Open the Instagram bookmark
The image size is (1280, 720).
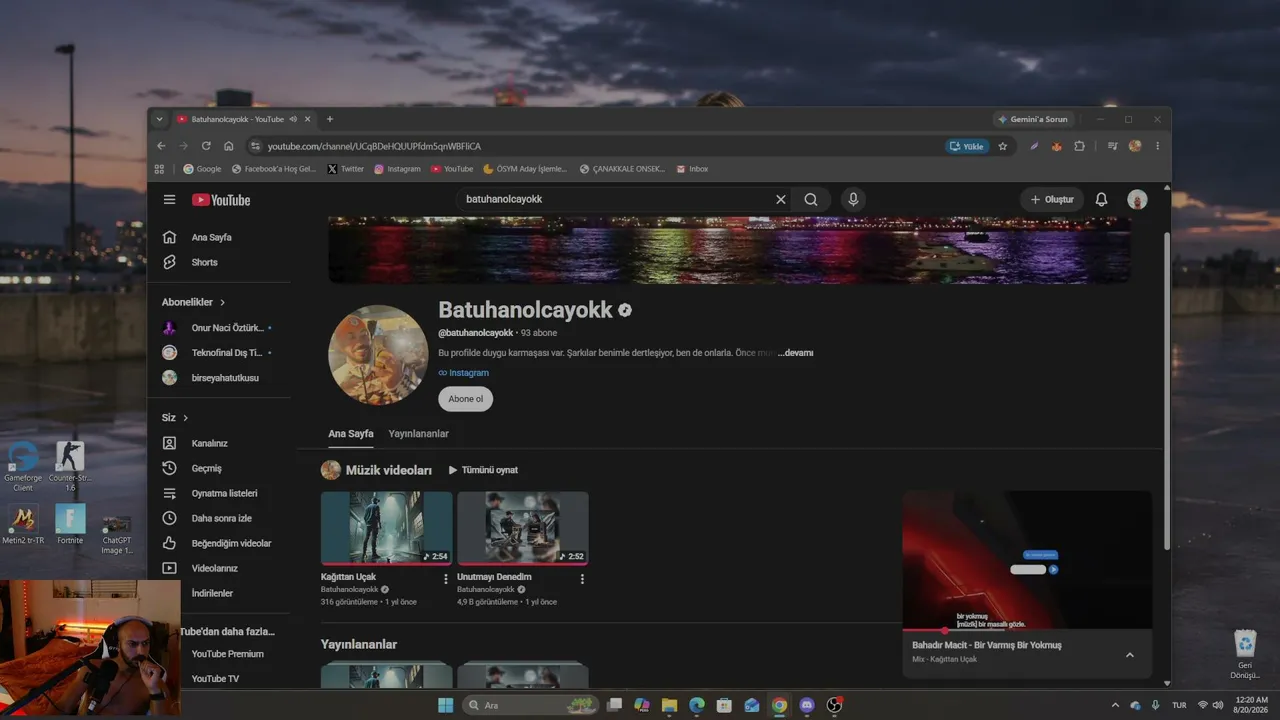click(x=398, y=169)
